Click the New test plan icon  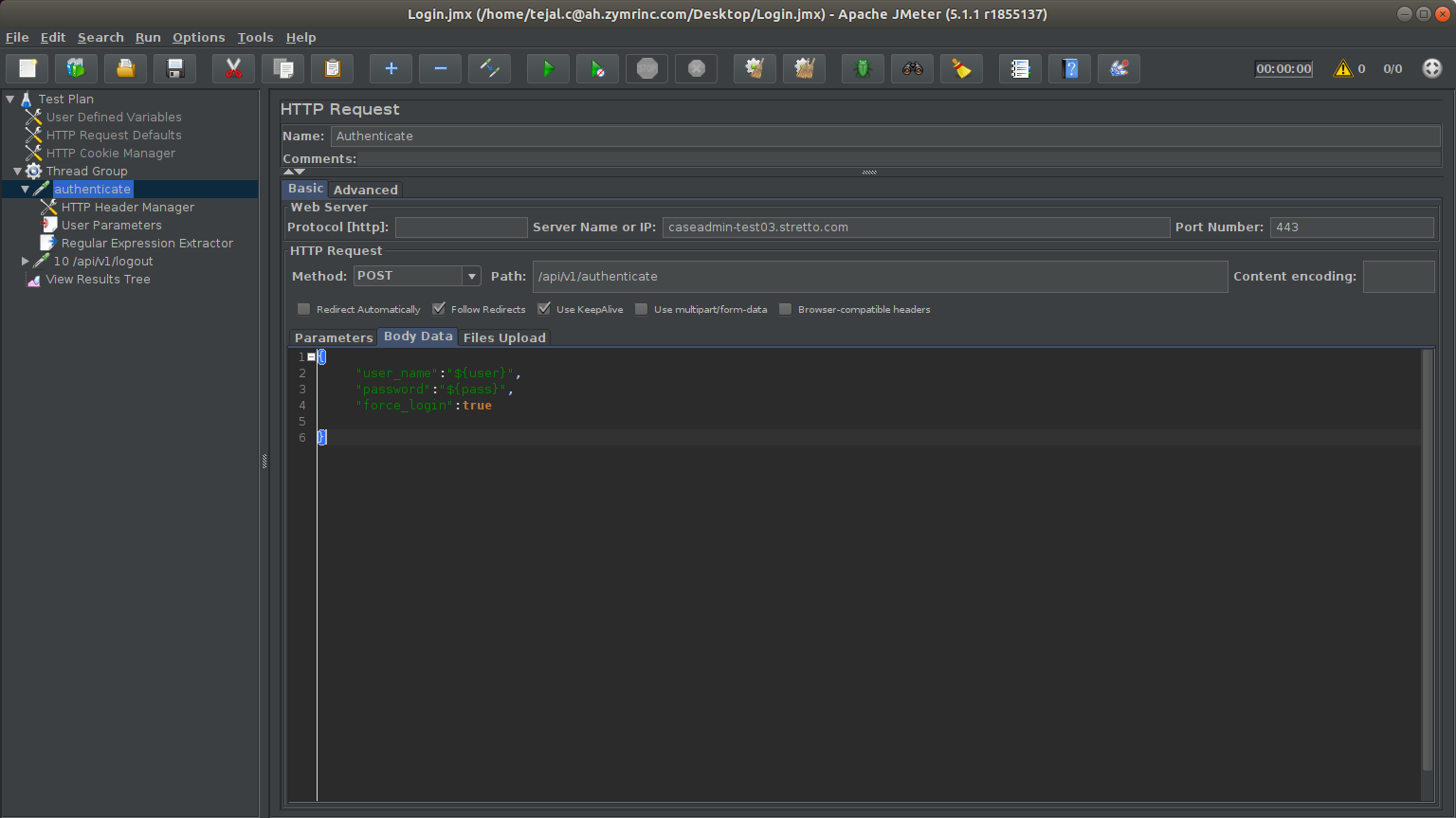click(27, 68)
